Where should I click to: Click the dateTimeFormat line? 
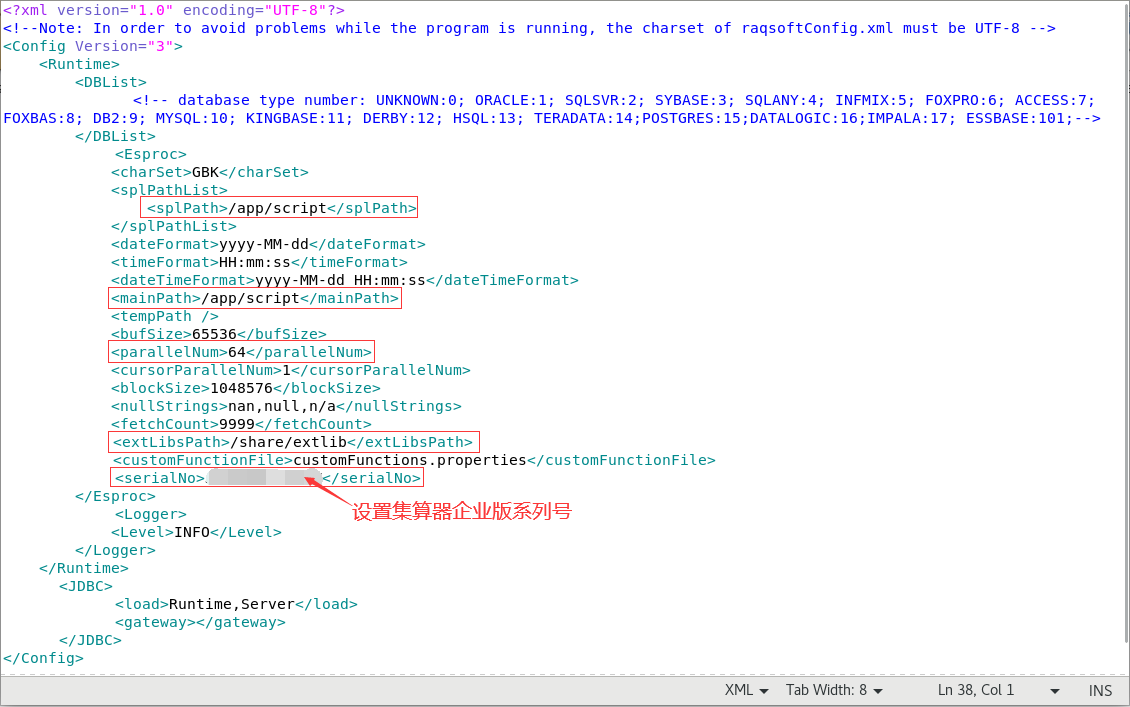(x=344, y=280)
